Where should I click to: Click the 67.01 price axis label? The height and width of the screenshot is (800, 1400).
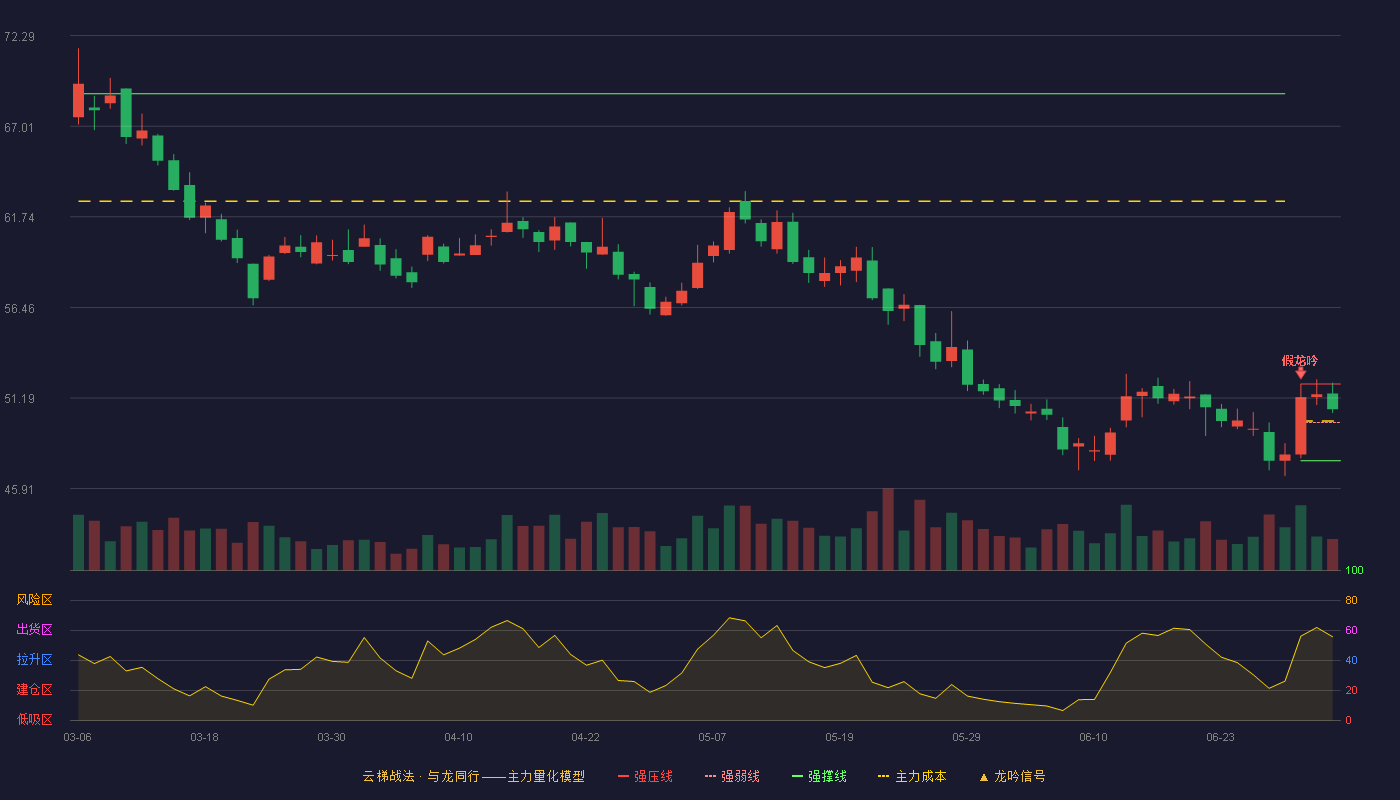click(19, 127)
